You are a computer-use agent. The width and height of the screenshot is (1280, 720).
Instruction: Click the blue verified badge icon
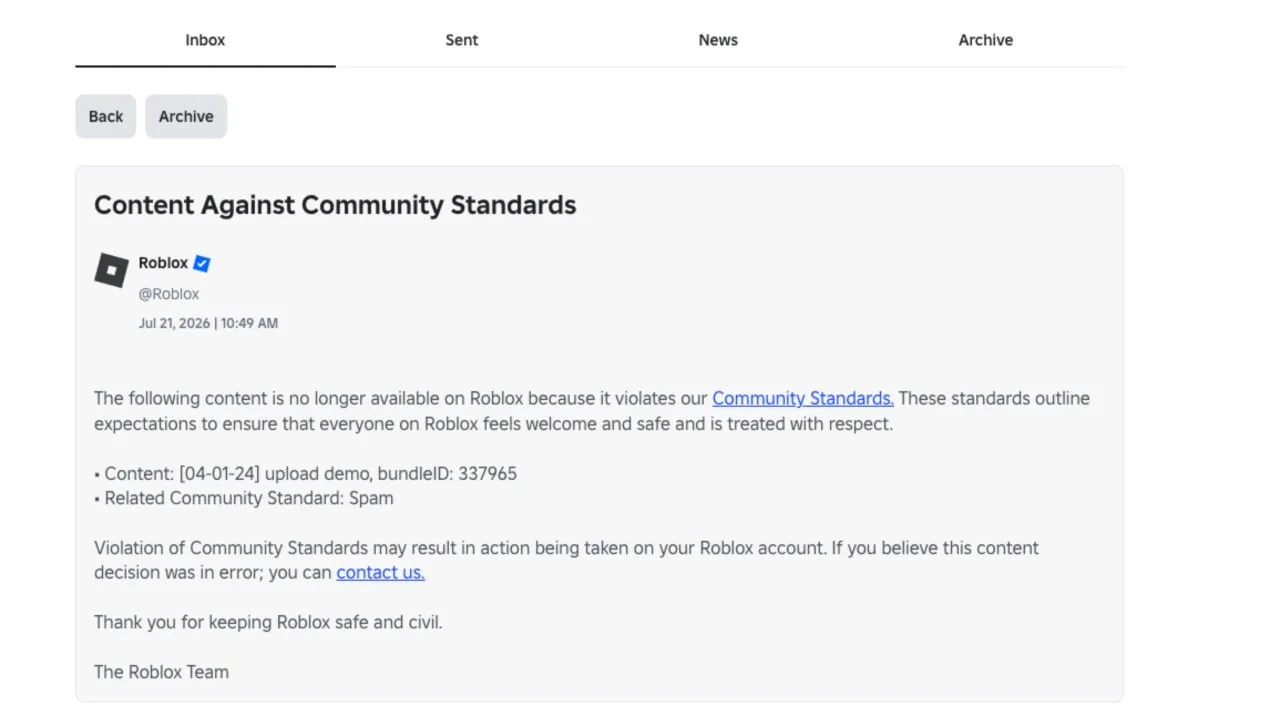pyautogui.click(x=202, y=263)
